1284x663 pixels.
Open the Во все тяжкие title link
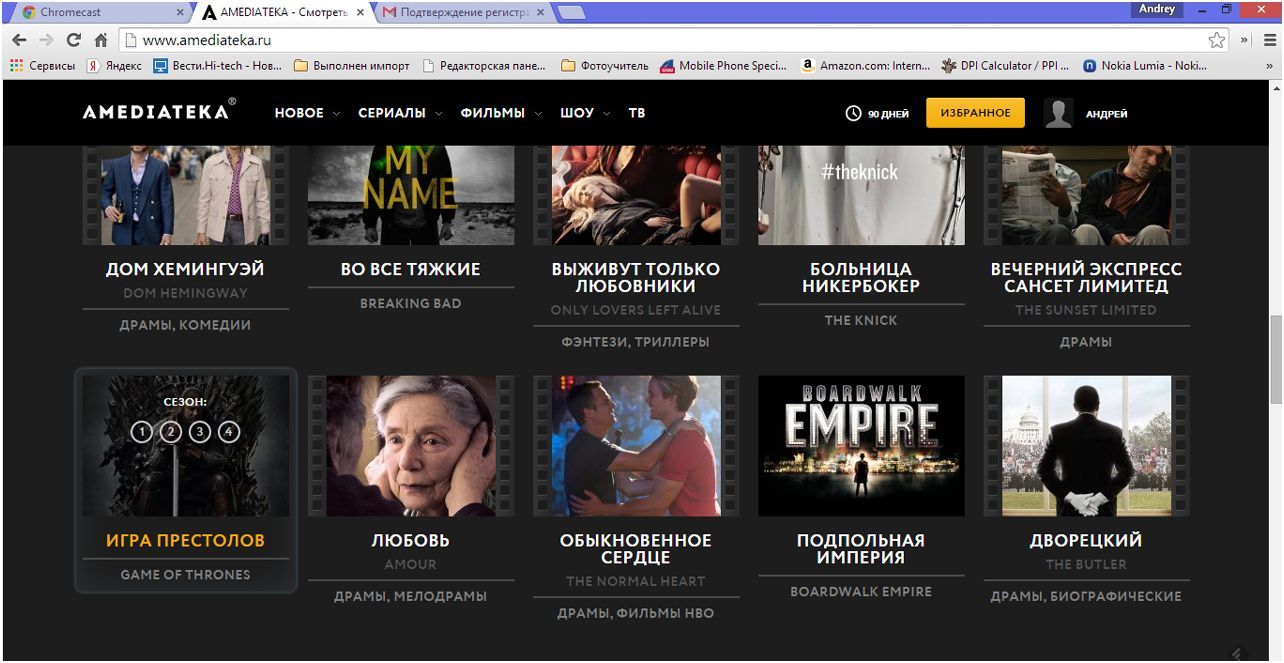[410, 269]
